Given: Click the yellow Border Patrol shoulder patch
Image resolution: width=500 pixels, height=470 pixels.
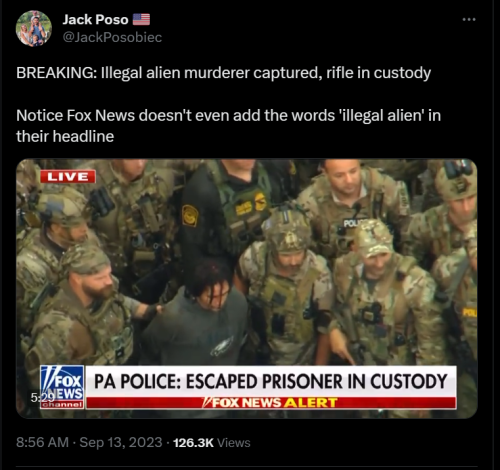Looking at the screenshot, I should [190, 215].
